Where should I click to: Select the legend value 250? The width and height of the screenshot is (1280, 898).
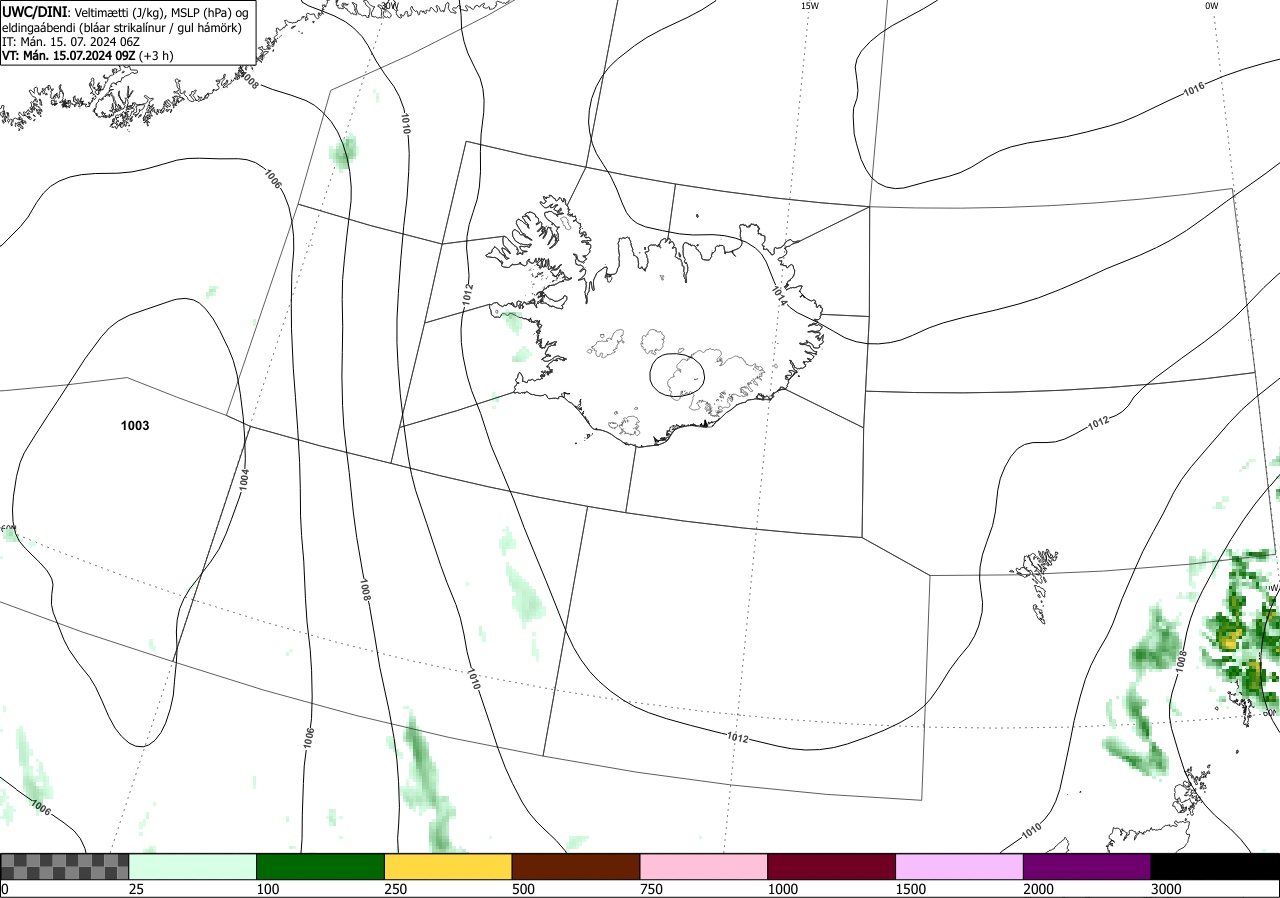click(395, 889)
